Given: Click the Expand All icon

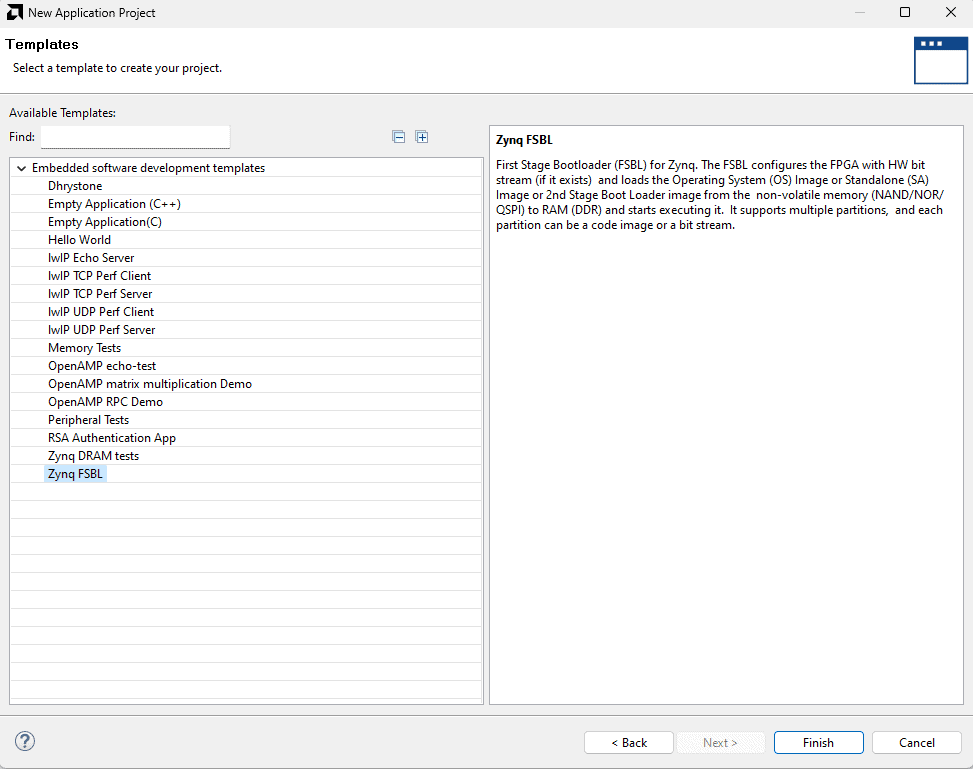Looking at the screenshot, I should (422, 137).
